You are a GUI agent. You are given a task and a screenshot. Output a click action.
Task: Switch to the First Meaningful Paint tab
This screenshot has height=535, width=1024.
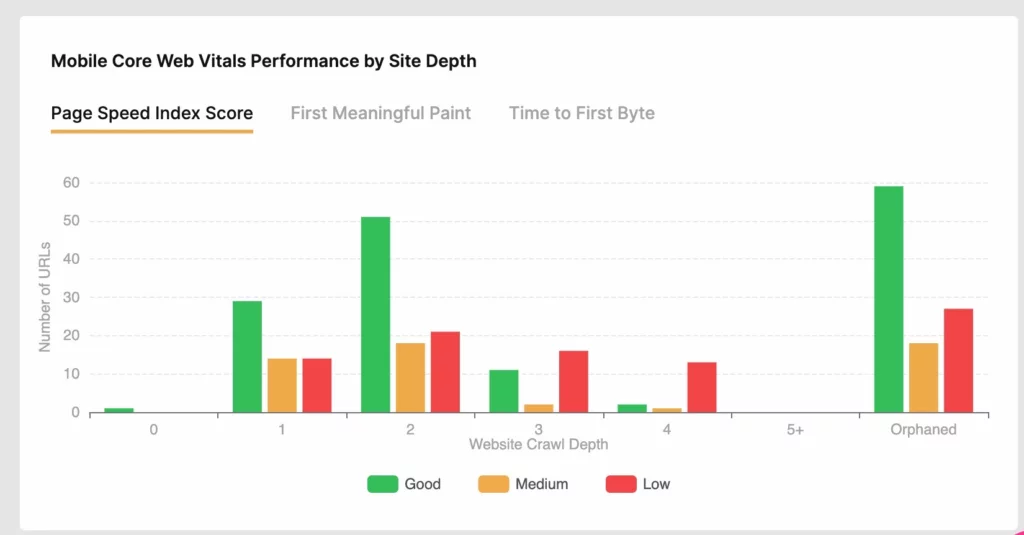pyautogui.click(x=380, y=113)
